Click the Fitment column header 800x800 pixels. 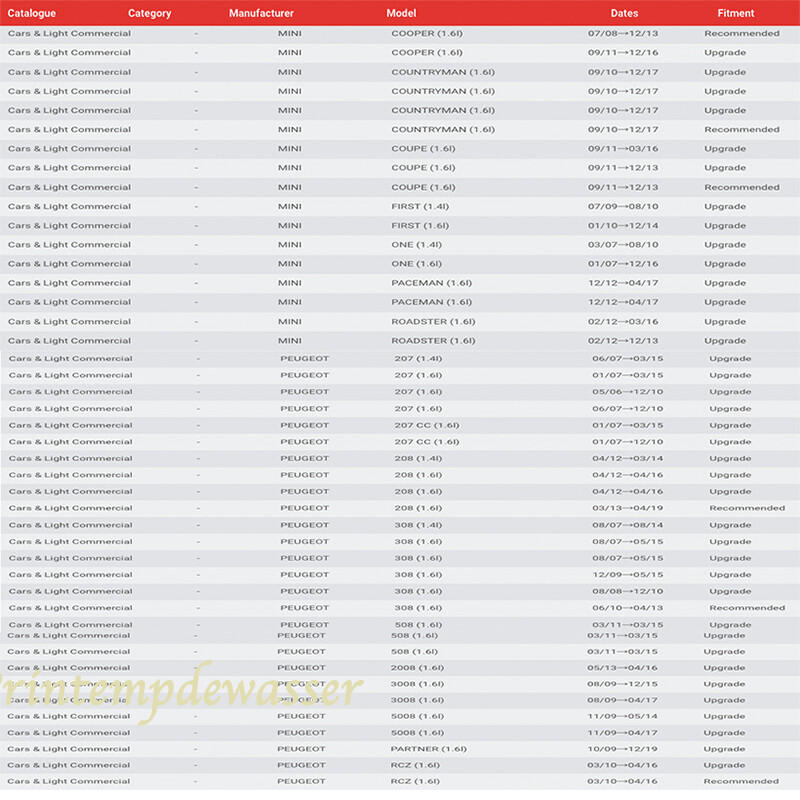736,13
